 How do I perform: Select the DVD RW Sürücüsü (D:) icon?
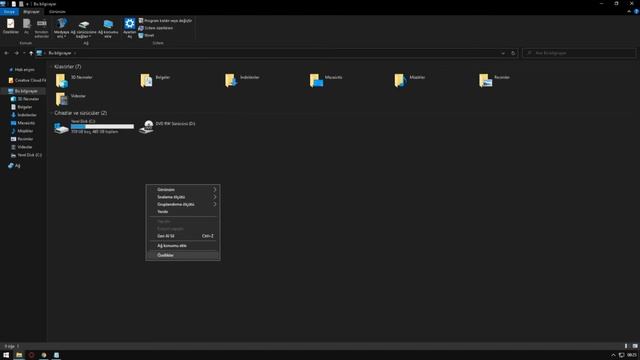(x=146, y=127)
